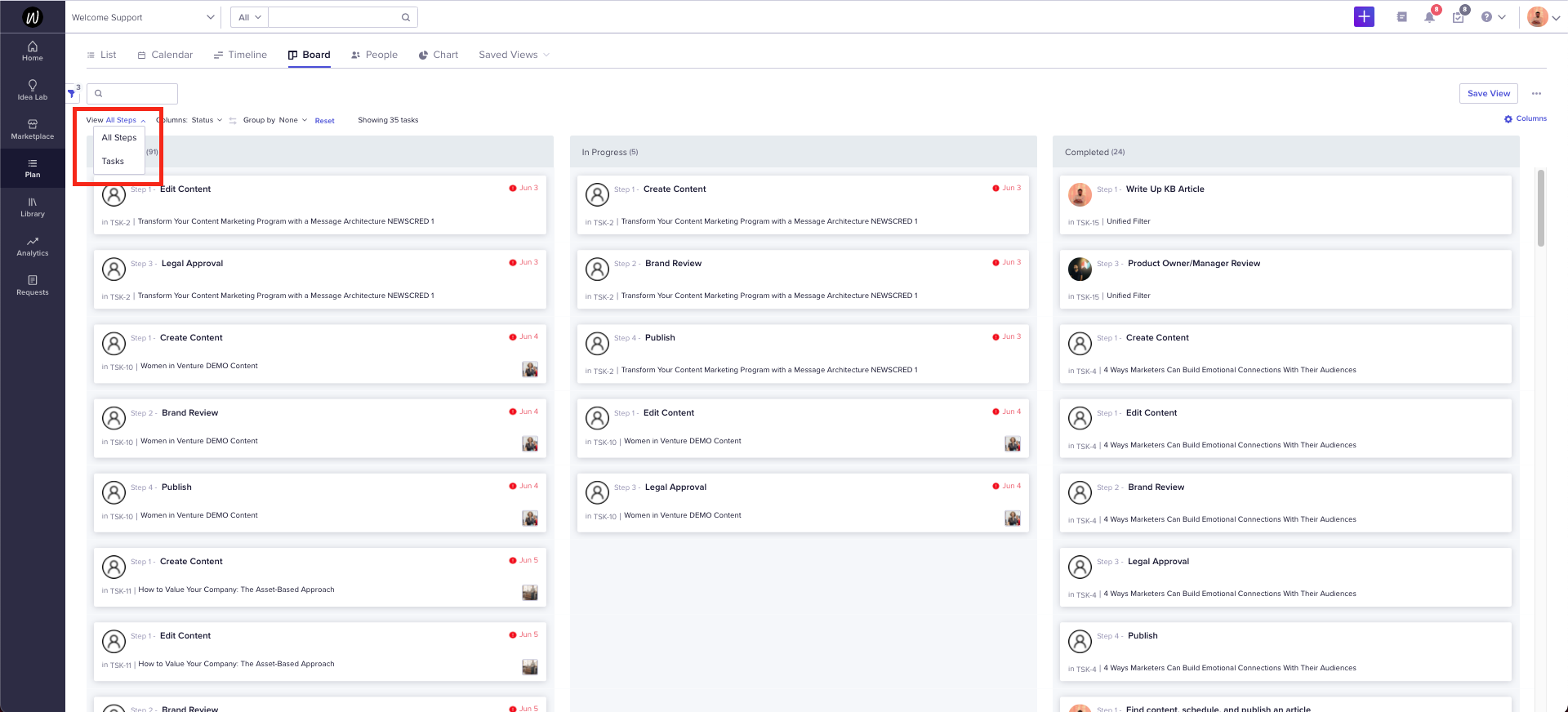Choose All Steps from the view menu

(119, 138)
